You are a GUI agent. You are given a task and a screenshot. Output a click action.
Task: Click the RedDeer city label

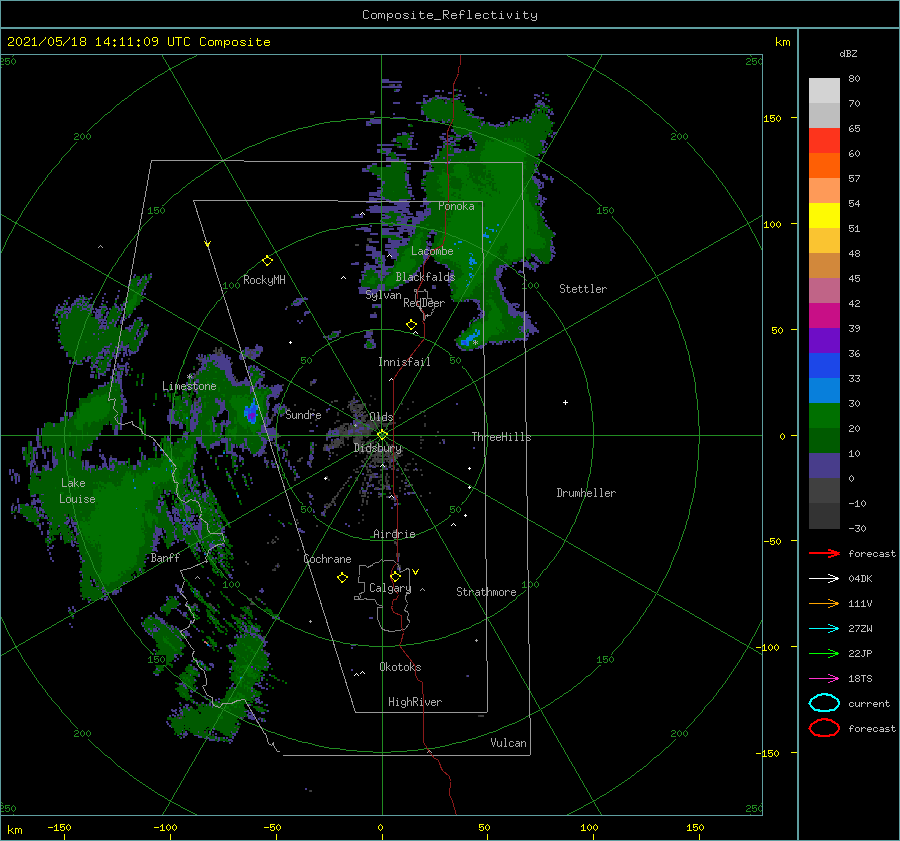coord(424,303)
